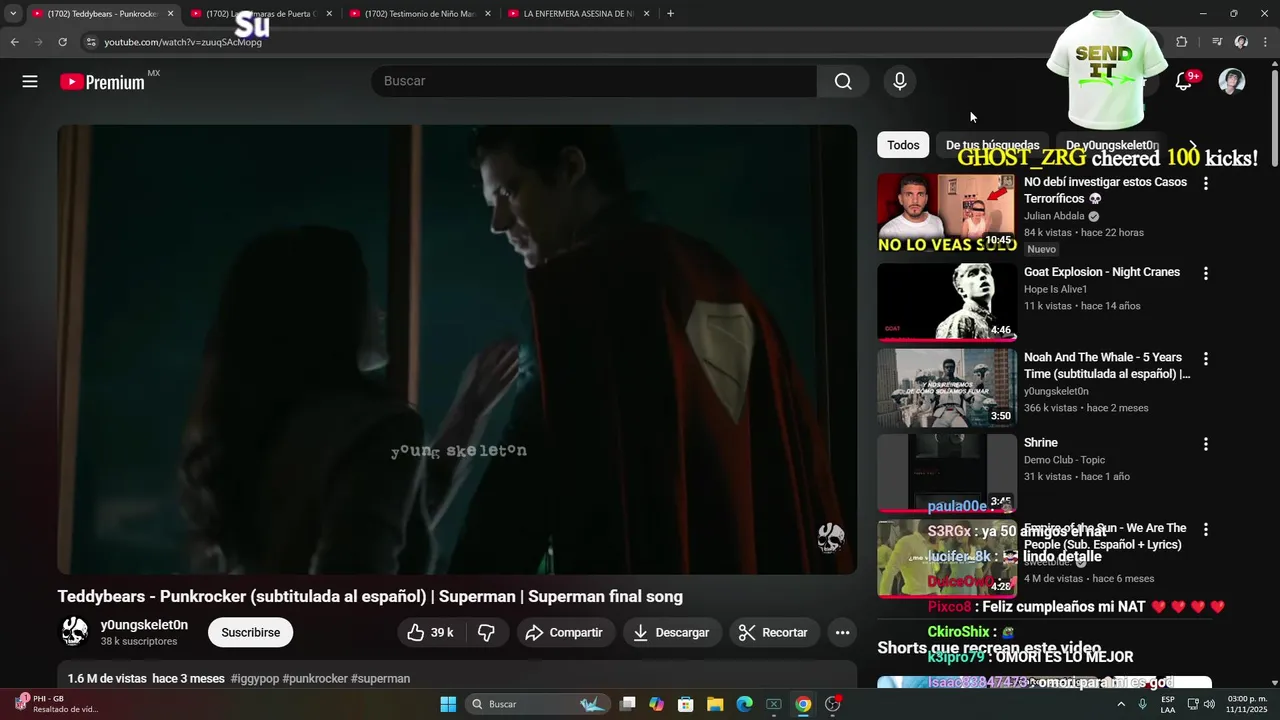Open YouTube notifications bell
Image resolution: width=1280 pixels, height=720 pixels.
click(x=1183, y=82)
